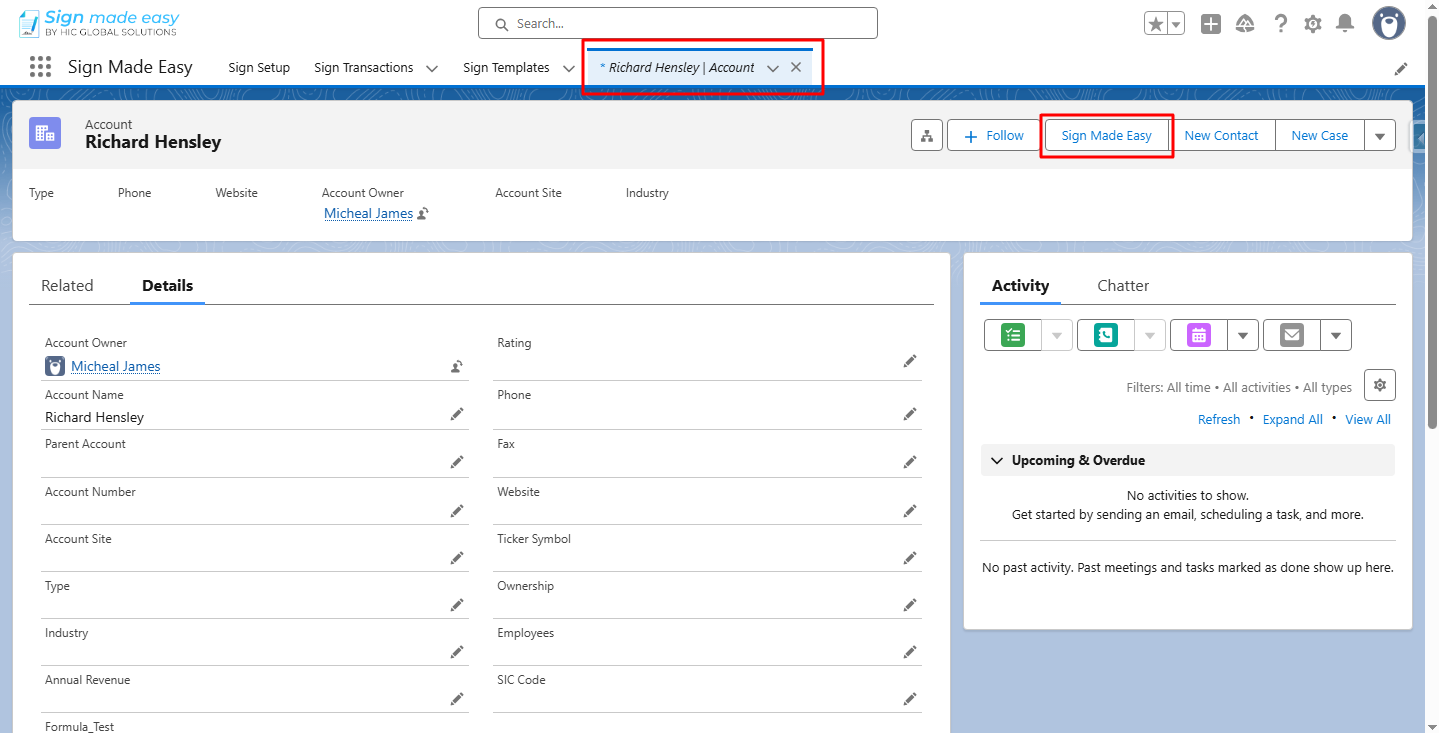Open the Sign Templates dropdown arrow
The height and width of the screenshot is (733, 1439).
pyautogui.click(x=568, y=67)
